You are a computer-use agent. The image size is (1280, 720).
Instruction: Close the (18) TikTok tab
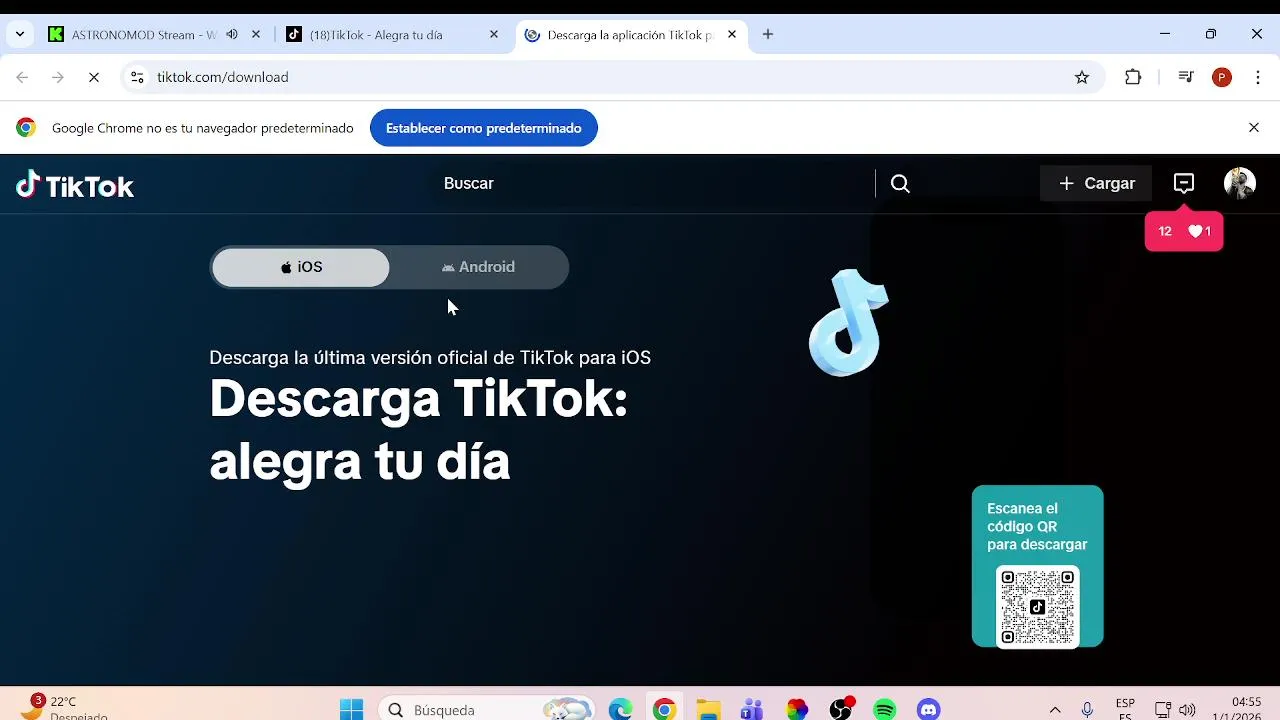point(494,34)
